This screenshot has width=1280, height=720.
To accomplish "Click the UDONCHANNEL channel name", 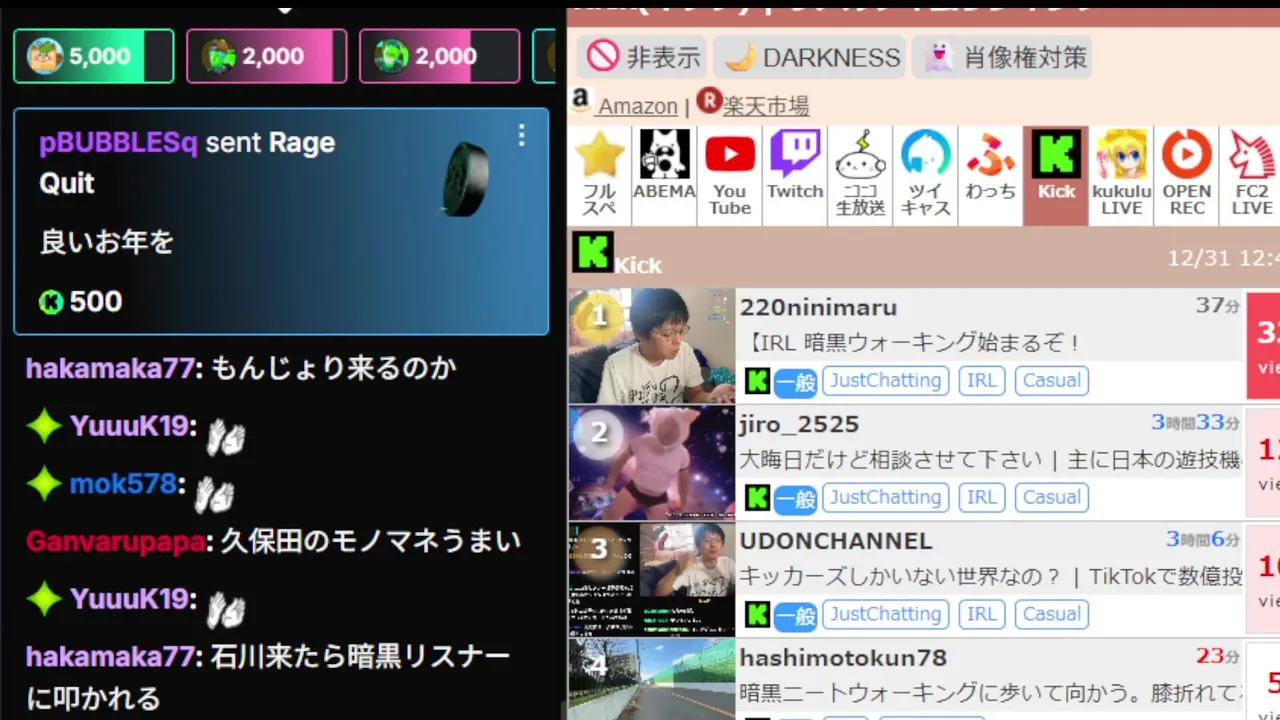I will [836, 541].
